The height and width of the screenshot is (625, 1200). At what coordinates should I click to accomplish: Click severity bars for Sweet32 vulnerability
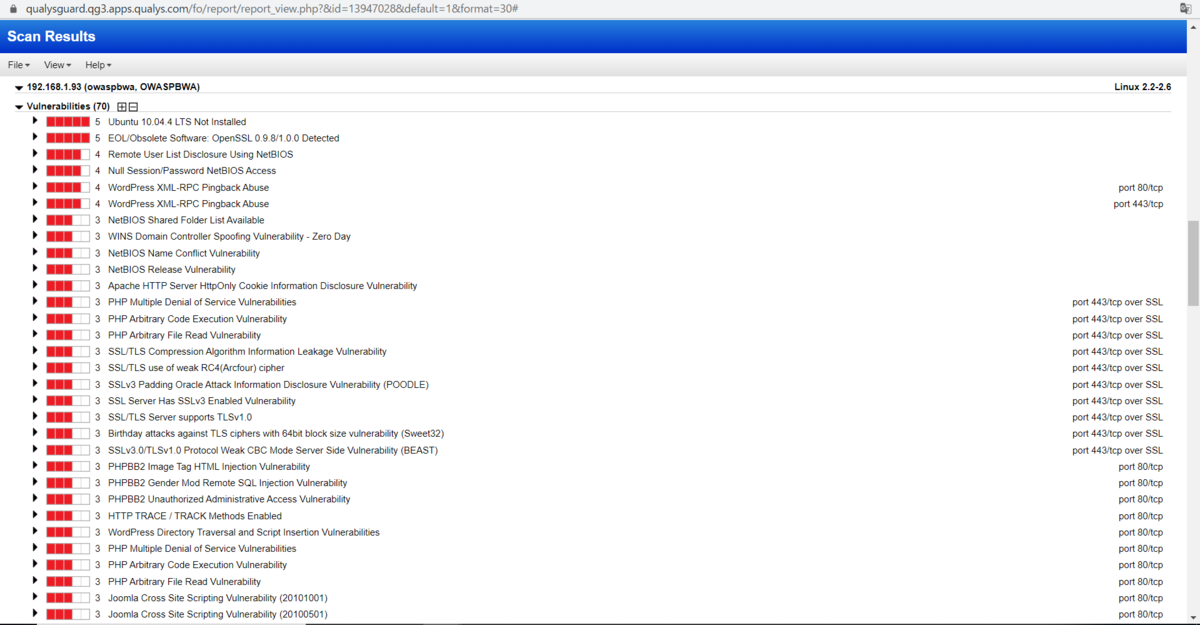point(66,433)
